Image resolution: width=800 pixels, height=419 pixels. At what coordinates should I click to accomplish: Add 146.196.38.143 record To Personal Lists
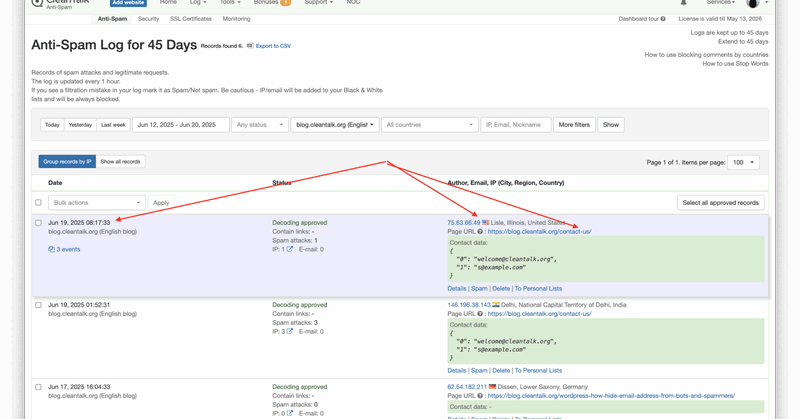pyautogui.click(x=538, y=371)
